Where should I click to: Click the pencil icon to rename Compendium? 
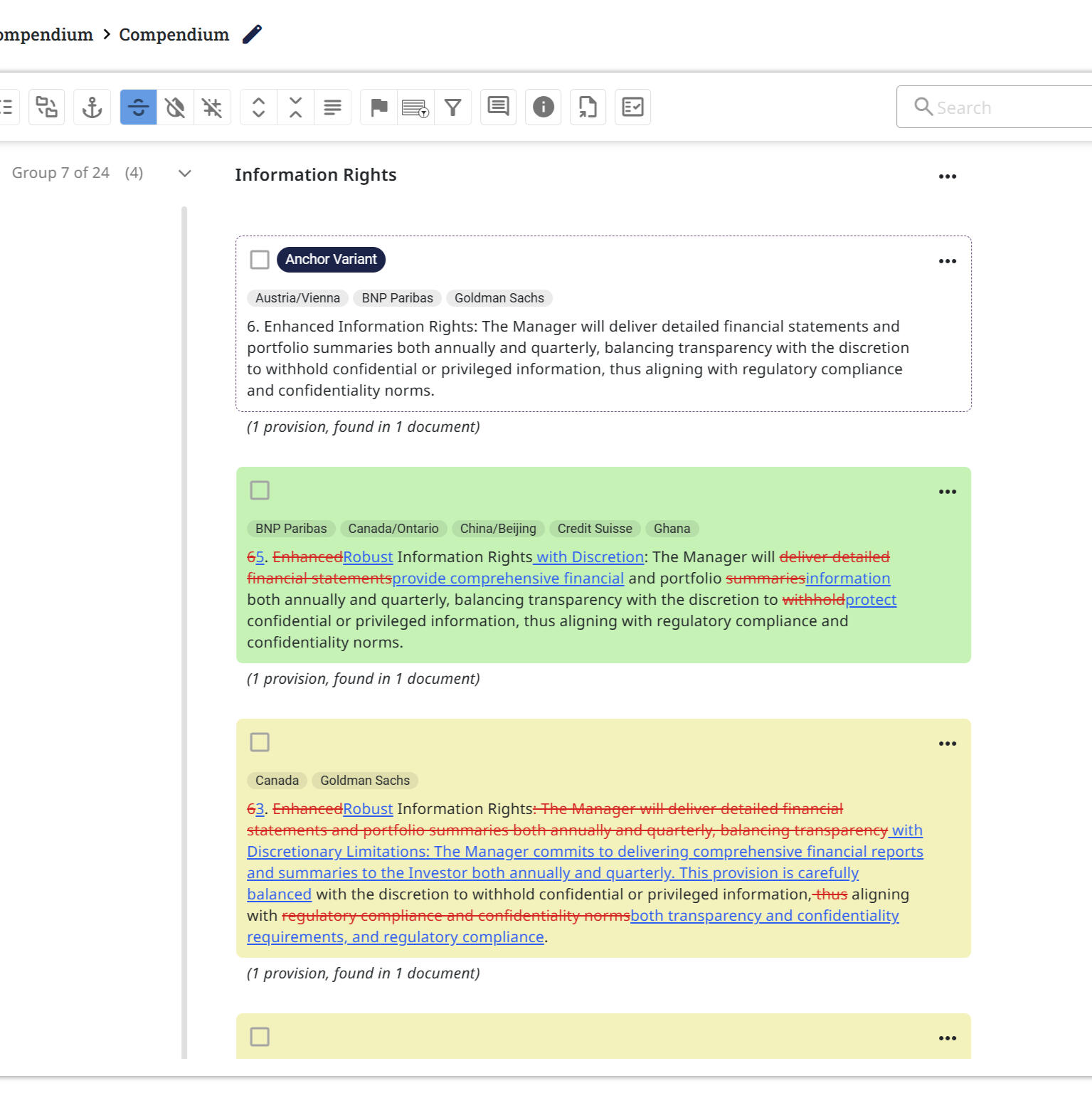252,34
